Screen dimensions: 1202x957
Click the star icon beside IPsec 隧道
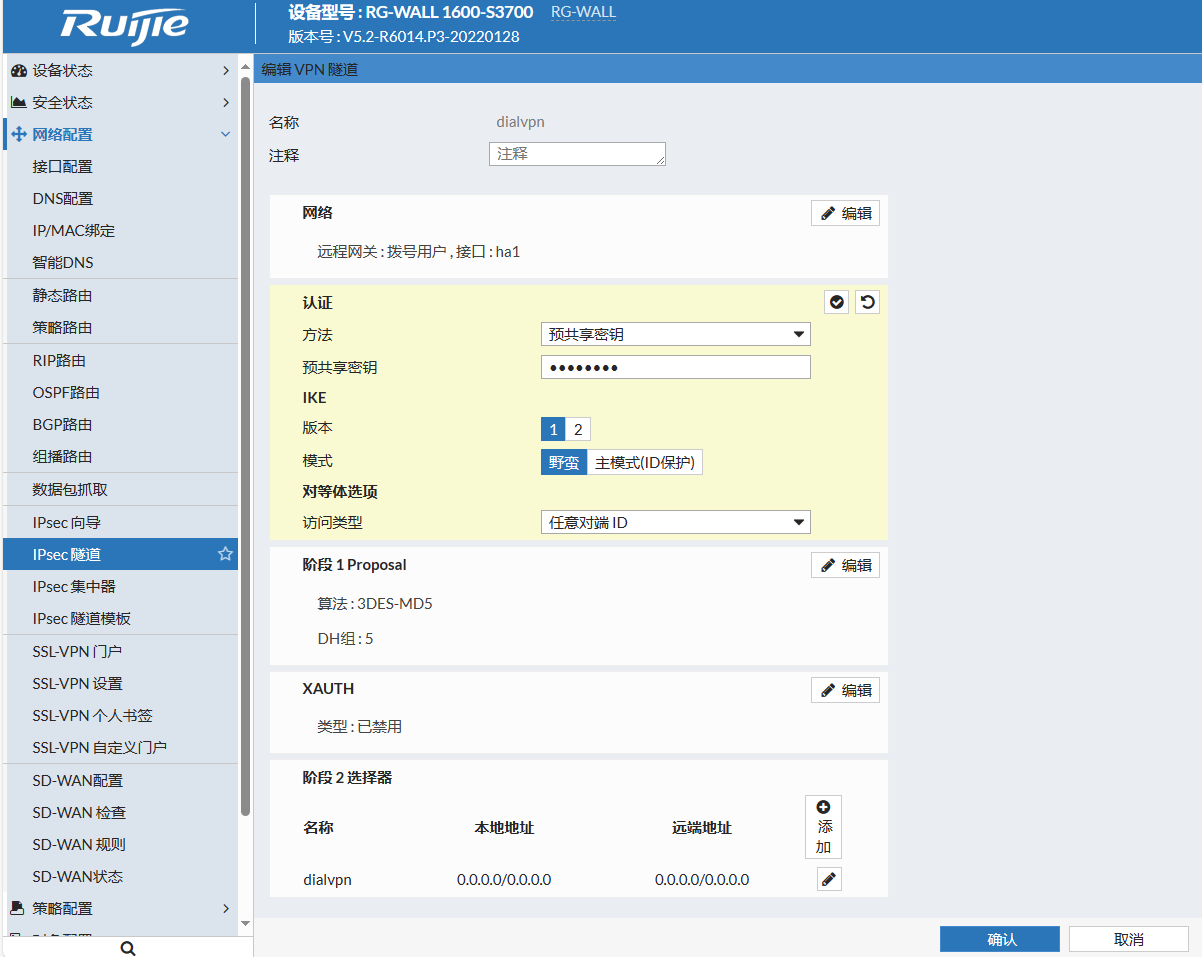click(x=225, y=554)
